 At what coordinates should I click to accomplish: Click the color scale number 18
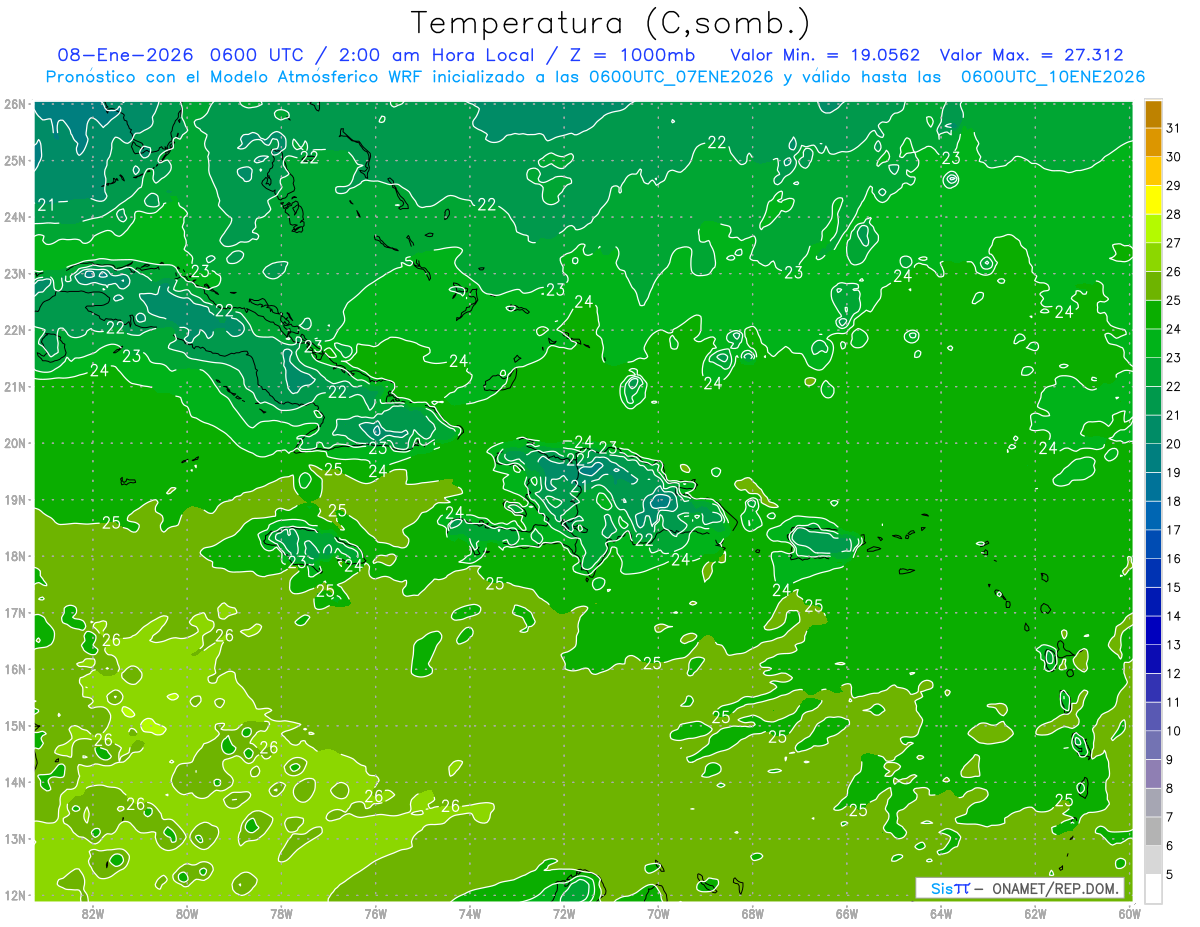1174,502
